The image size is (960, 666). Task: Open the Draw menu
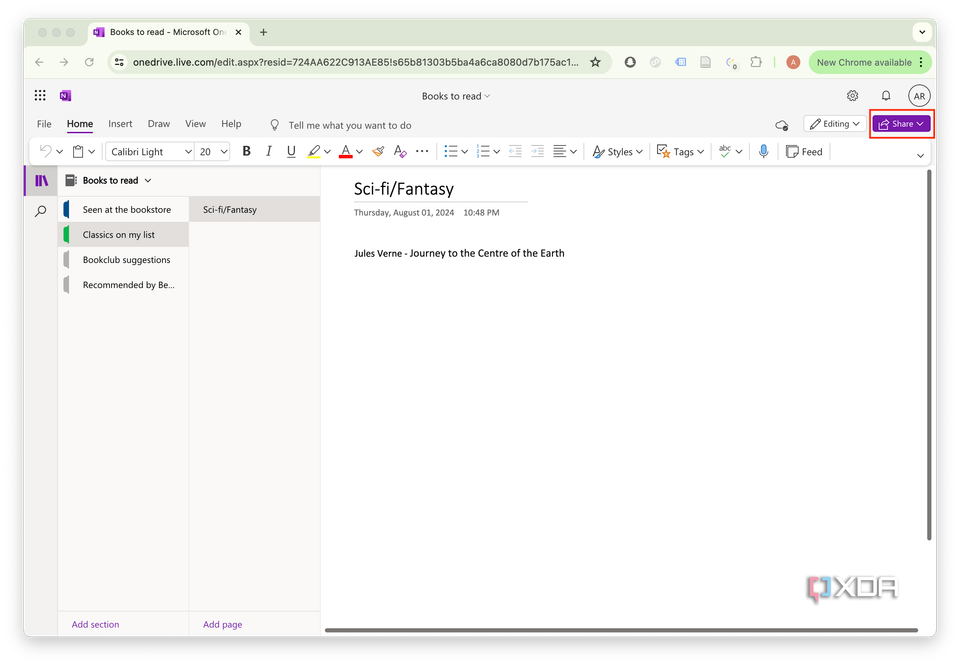click(x=158, y=123)
